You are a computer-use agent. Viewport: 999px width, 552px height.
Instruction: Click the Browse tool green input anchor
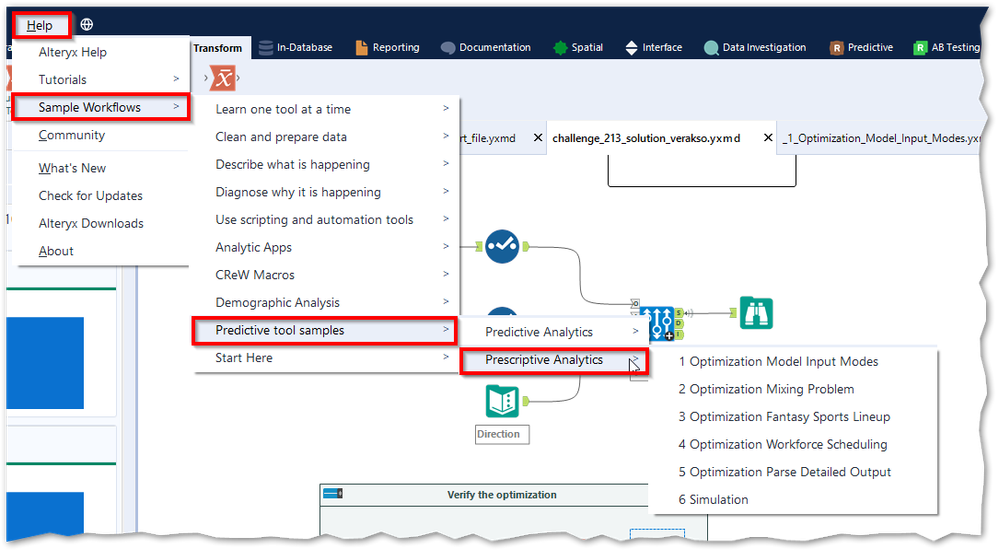734,312
